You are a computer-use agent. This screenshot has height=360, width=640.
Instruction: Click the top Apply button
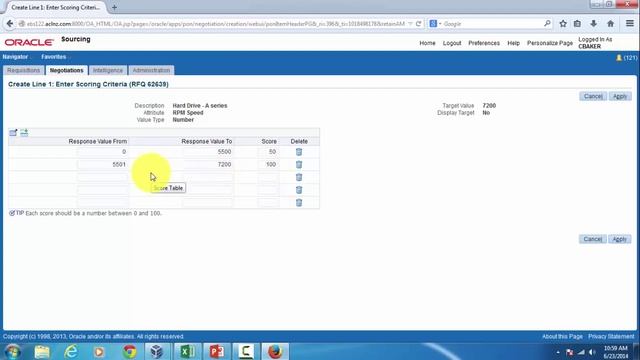[x=620, y=96]
